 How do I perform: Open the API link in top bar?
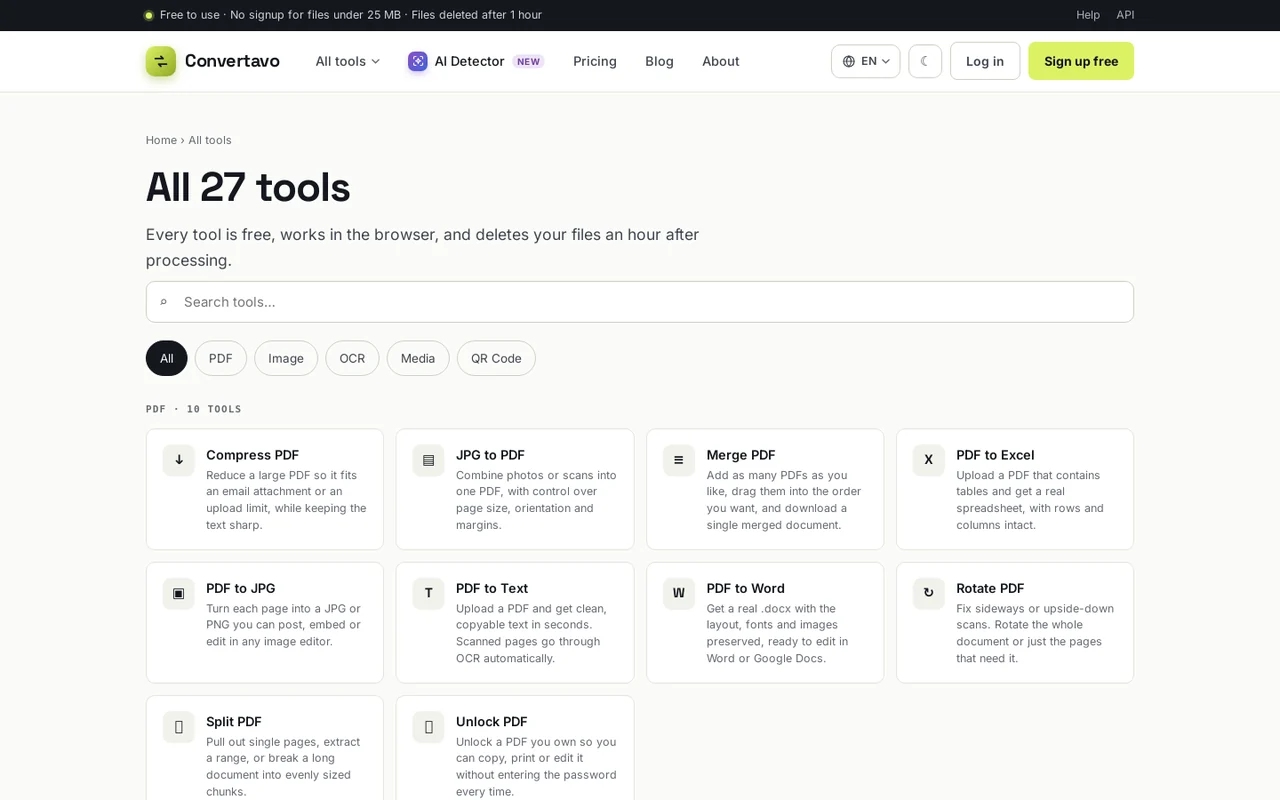point(1125,15)
